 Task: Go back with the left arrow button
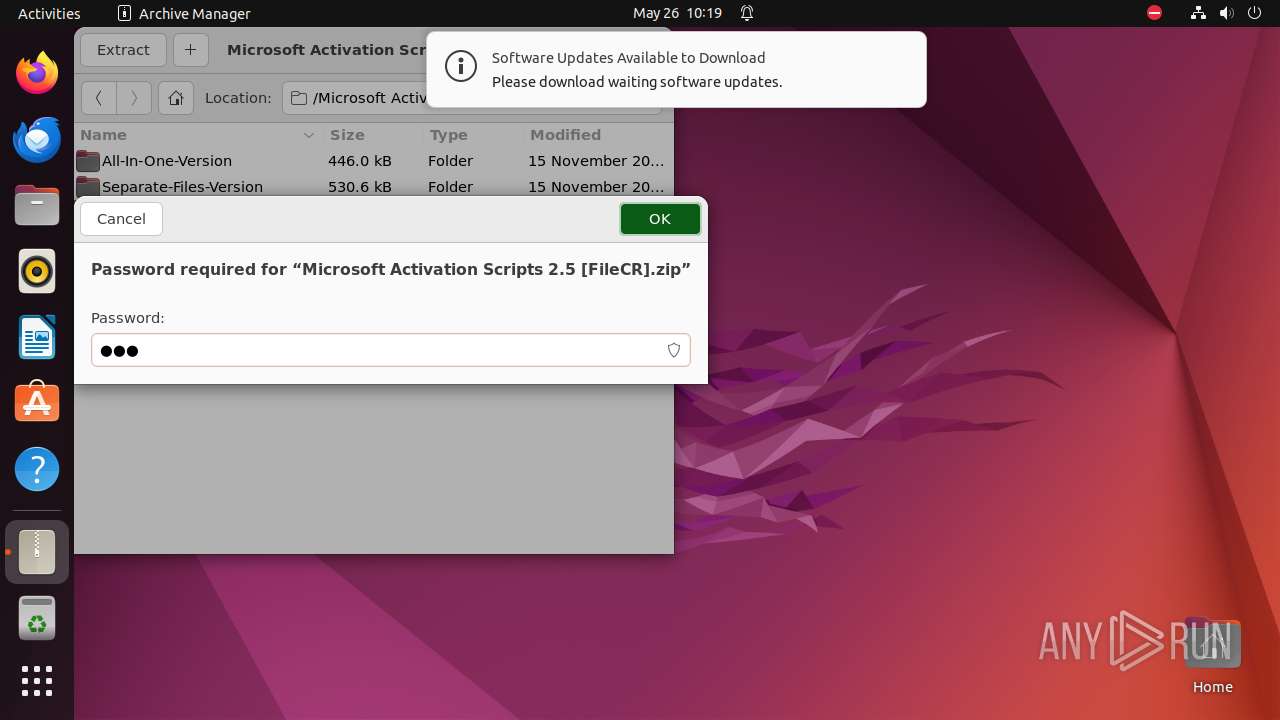pos(98,98)
